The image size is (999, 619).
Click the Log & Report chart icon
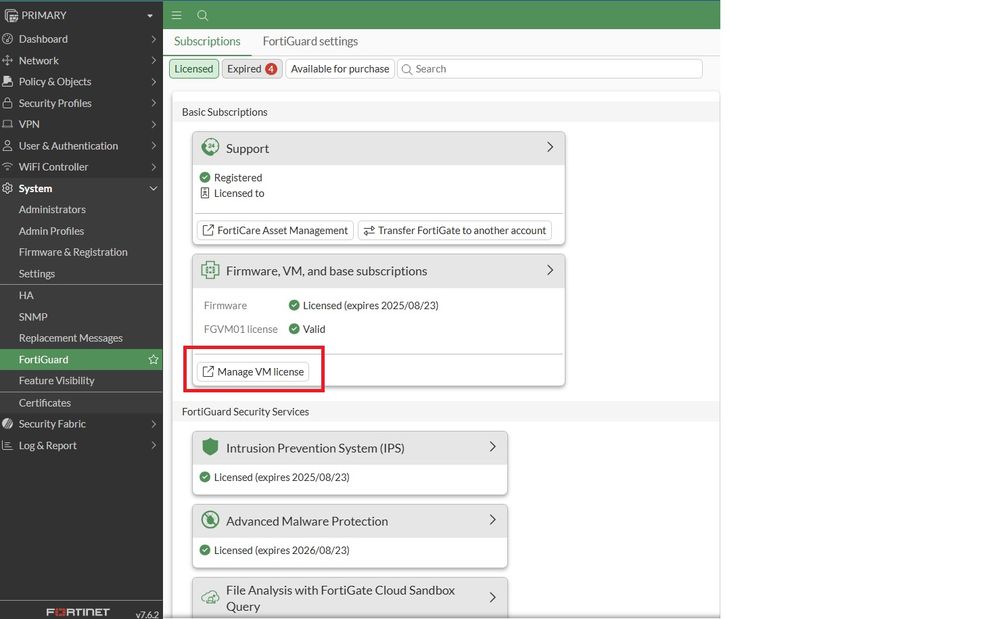coord(8,445)
